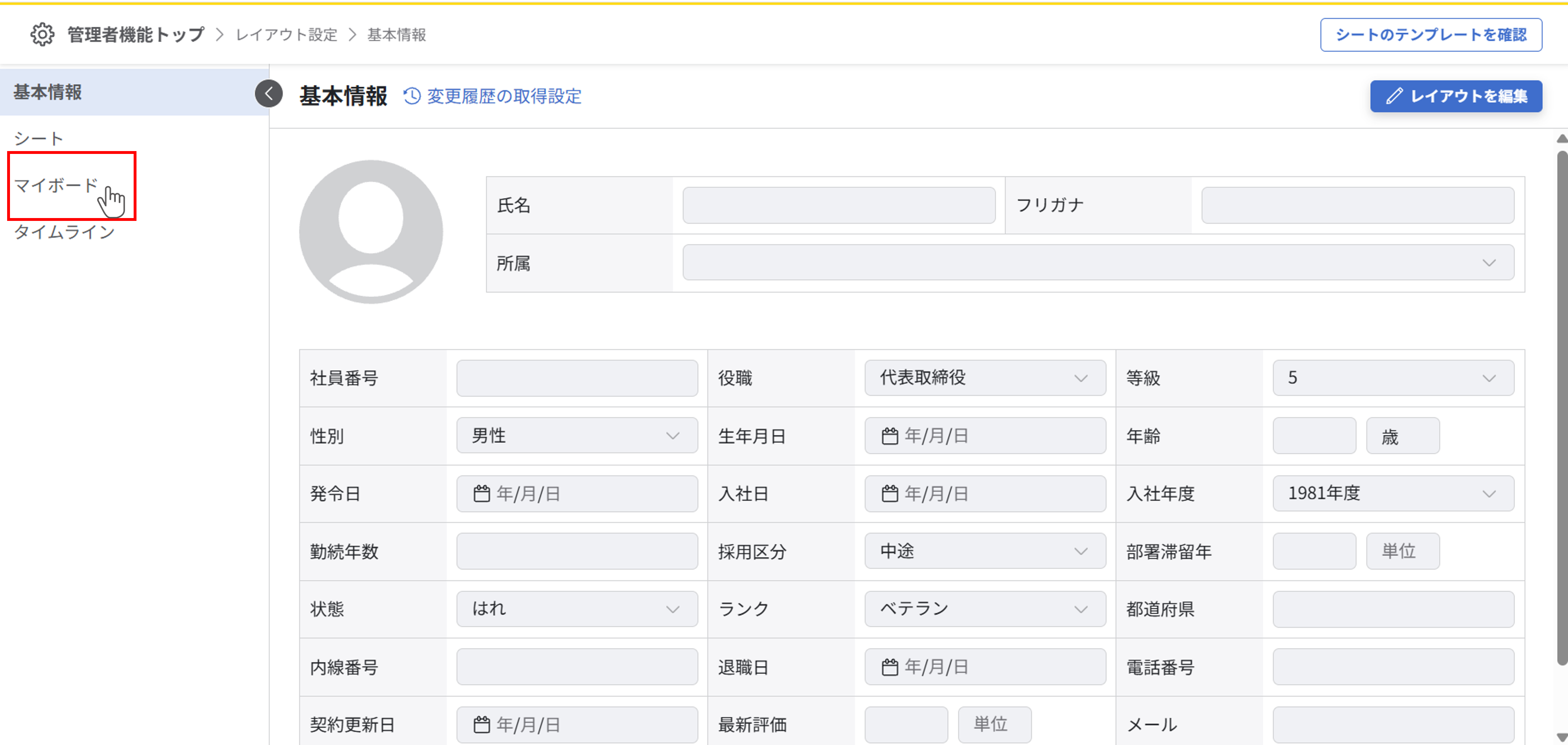Go to レイアウト設定 breadcrumb

(286, 35)
